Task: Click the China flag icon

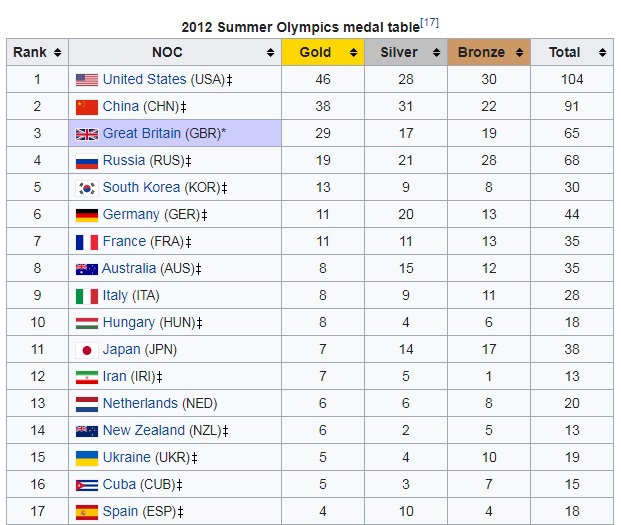Action: [x=86, y=107]
